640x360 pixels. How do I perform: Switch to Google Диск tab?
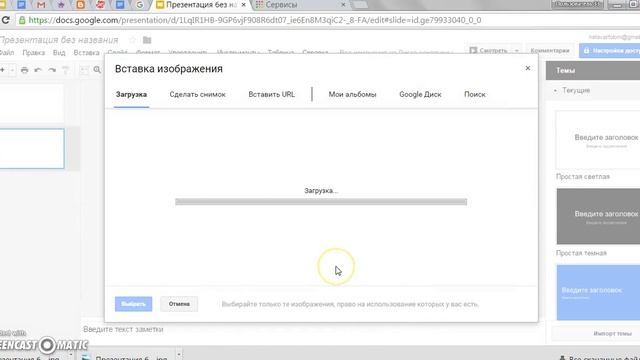[x=420, y=94]
